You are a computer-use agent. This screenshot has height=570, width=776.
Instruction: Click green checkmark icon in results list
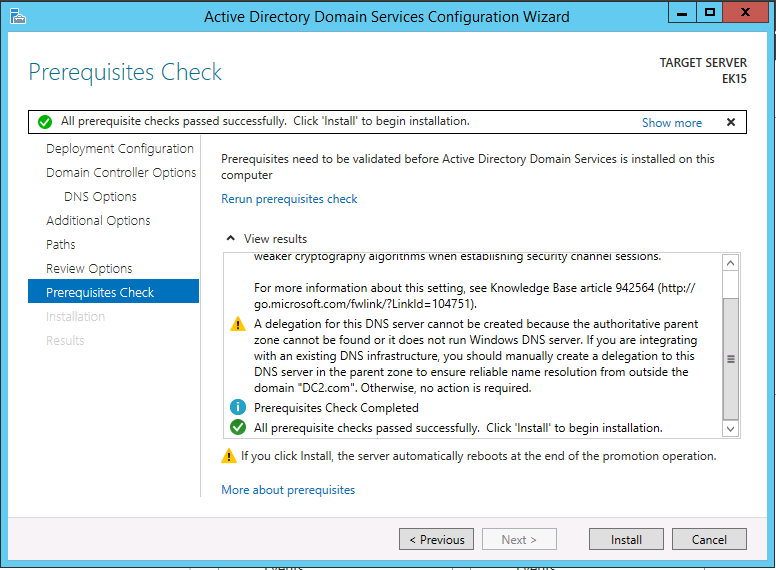237,427
